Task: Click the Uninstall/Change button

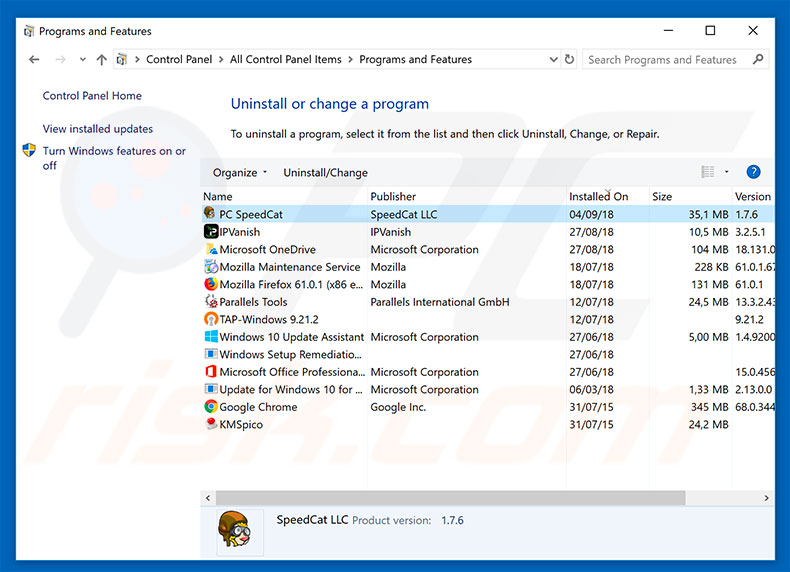Action: (325, 172)
